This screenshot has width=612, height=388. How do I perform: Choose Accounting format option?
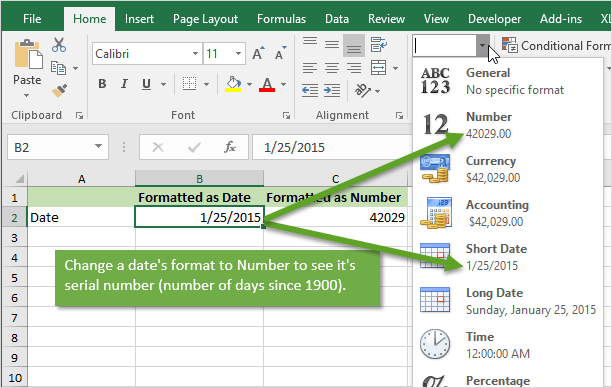509,213
